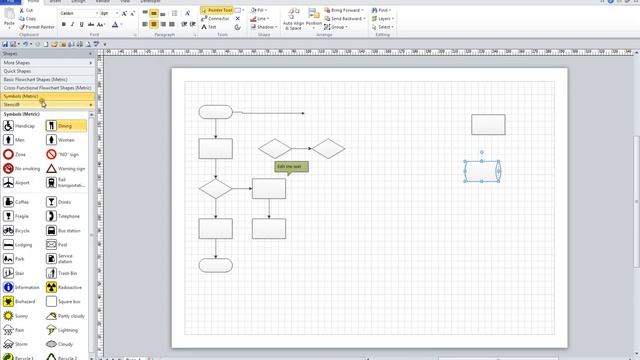Viewport: 640px width, 360px height.
Task: Open the Group dropdown
Action: [x=336, y=27]
